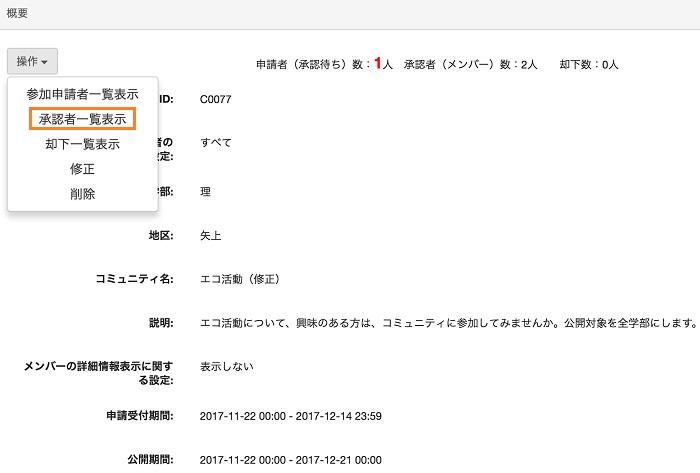Click the 承認者（メンバー）数：2人 text
The width and height of the screenshot is (700, 473).
[470, 64]
